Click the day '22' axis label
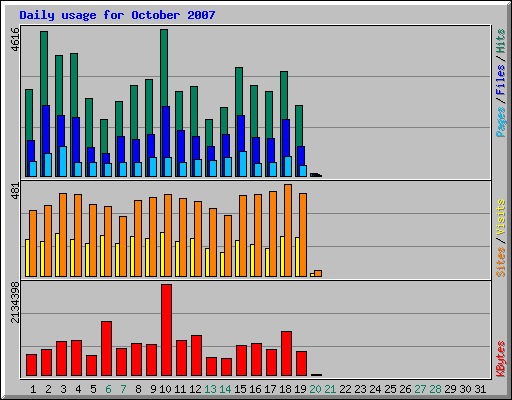The height and width of the screenshot is (400, 512). [345, 389]
